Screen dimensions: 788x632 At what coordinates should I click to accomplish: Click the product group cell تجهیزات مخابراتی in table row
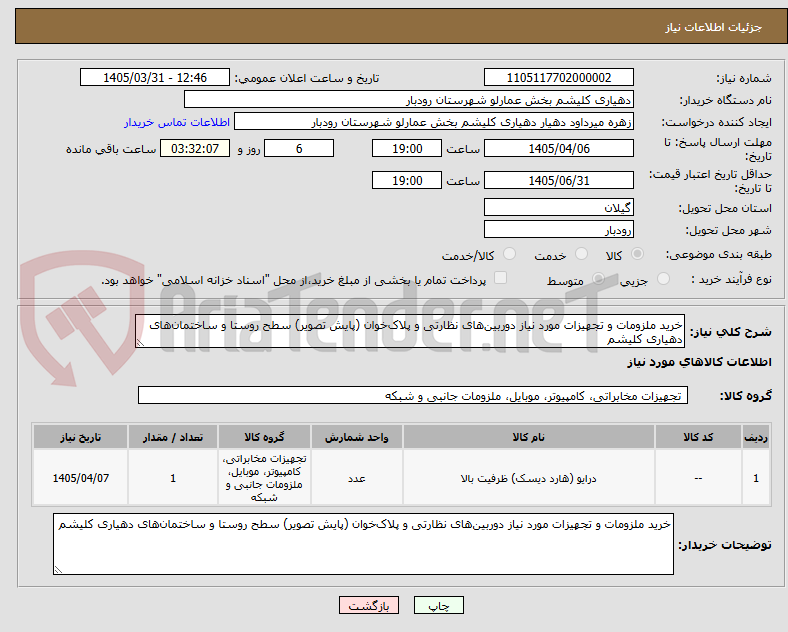(x=264, y=478)
